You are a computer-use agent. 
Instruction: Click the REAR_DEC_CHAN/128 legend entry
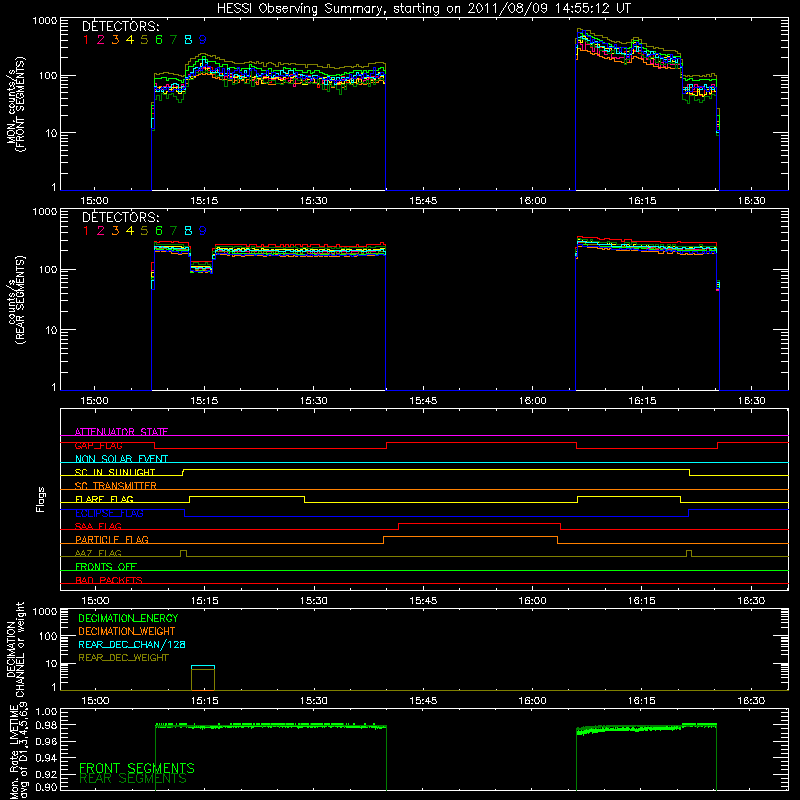132,644
